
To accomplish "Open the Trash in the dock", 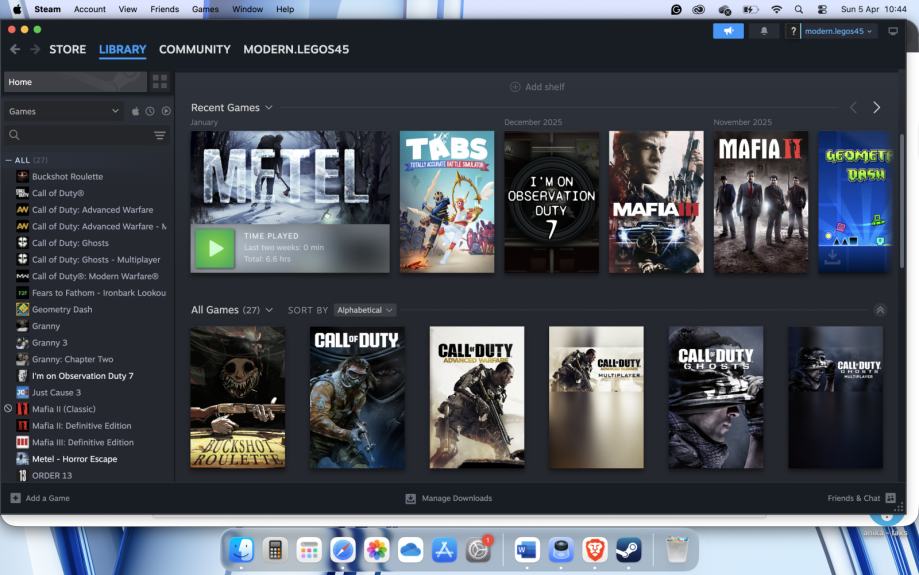I will click(x=677, y=550).
